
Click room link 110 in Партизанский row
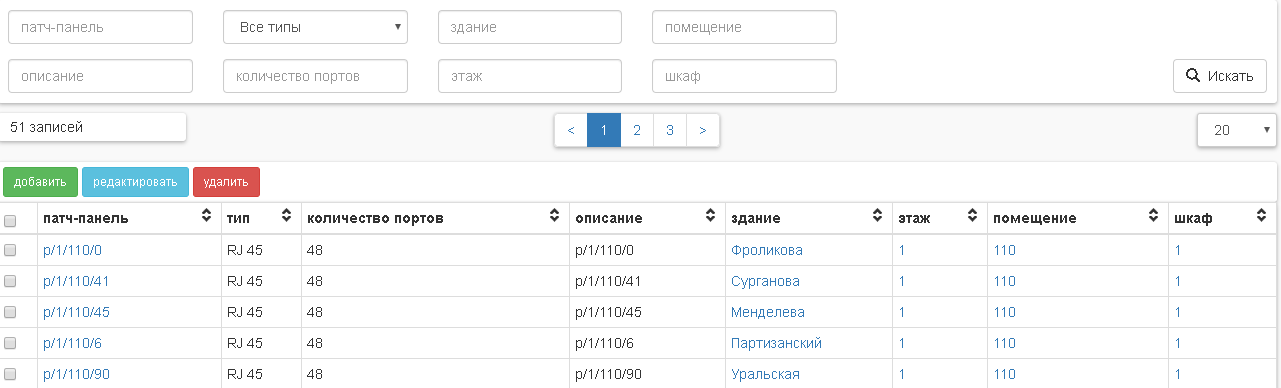click(x=1004, y=343)
